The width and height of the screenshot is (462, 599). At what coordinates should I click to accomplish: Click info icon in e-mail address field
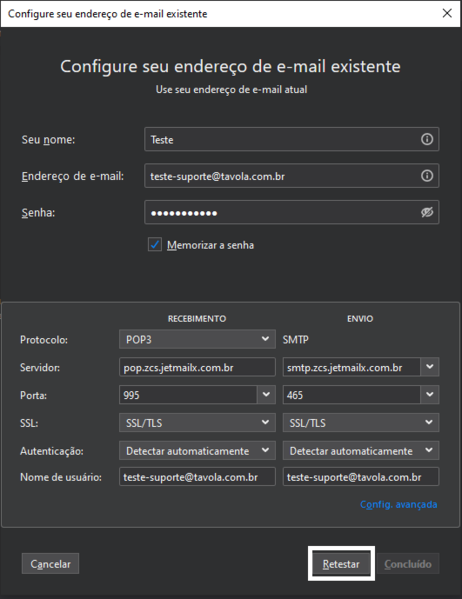click(427, 176)
